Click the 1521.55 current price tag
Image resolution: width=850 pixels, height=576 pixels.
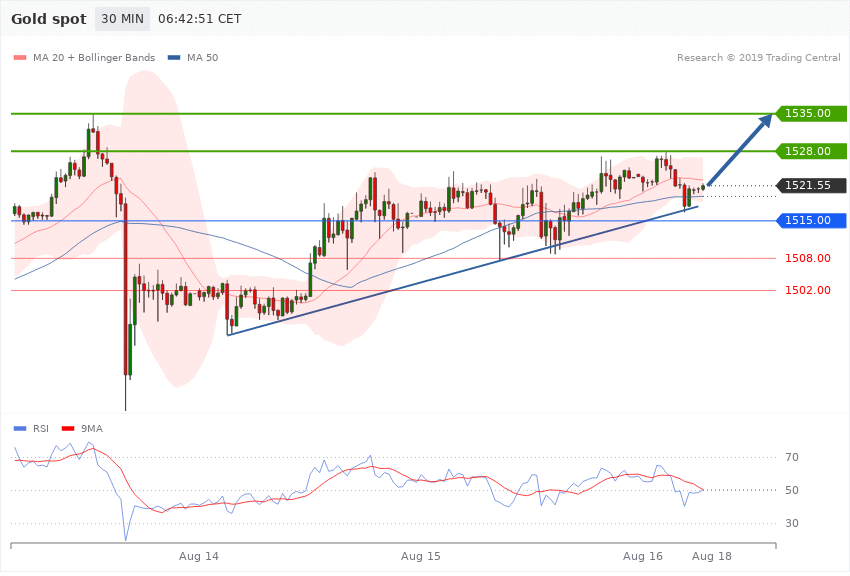[810, 185]
